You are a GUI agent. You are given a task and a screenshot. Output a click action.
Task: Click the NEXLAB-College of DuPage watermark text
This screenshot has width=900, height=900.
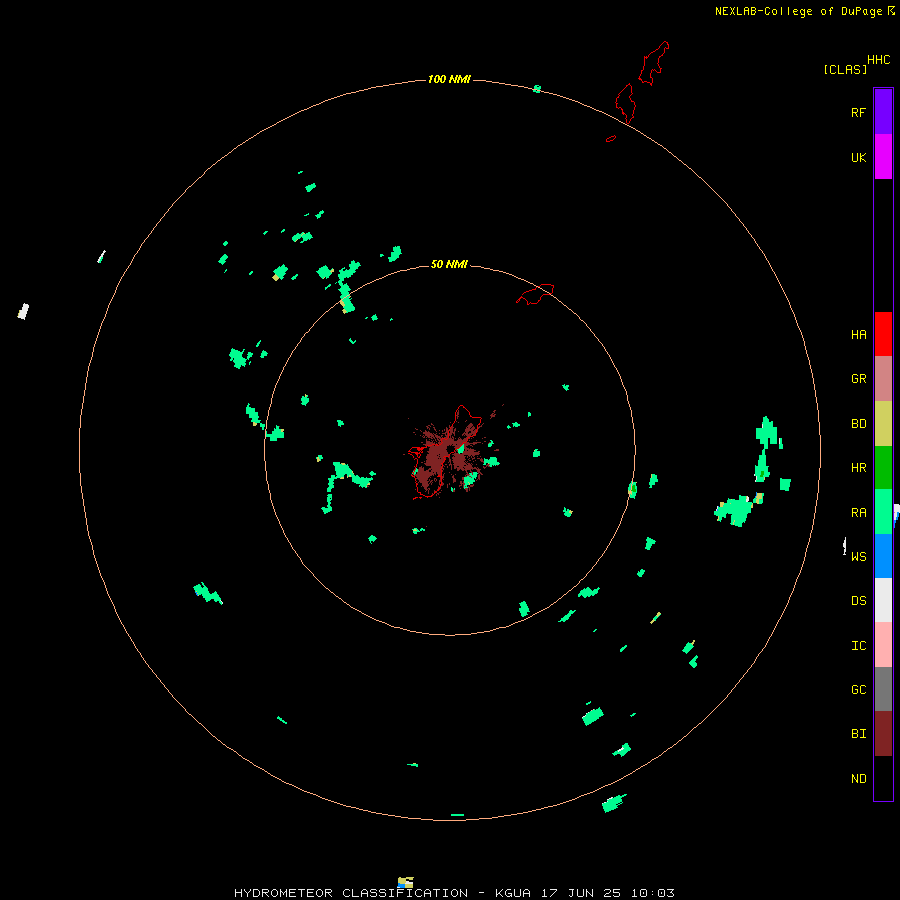(x=798, y=11)
